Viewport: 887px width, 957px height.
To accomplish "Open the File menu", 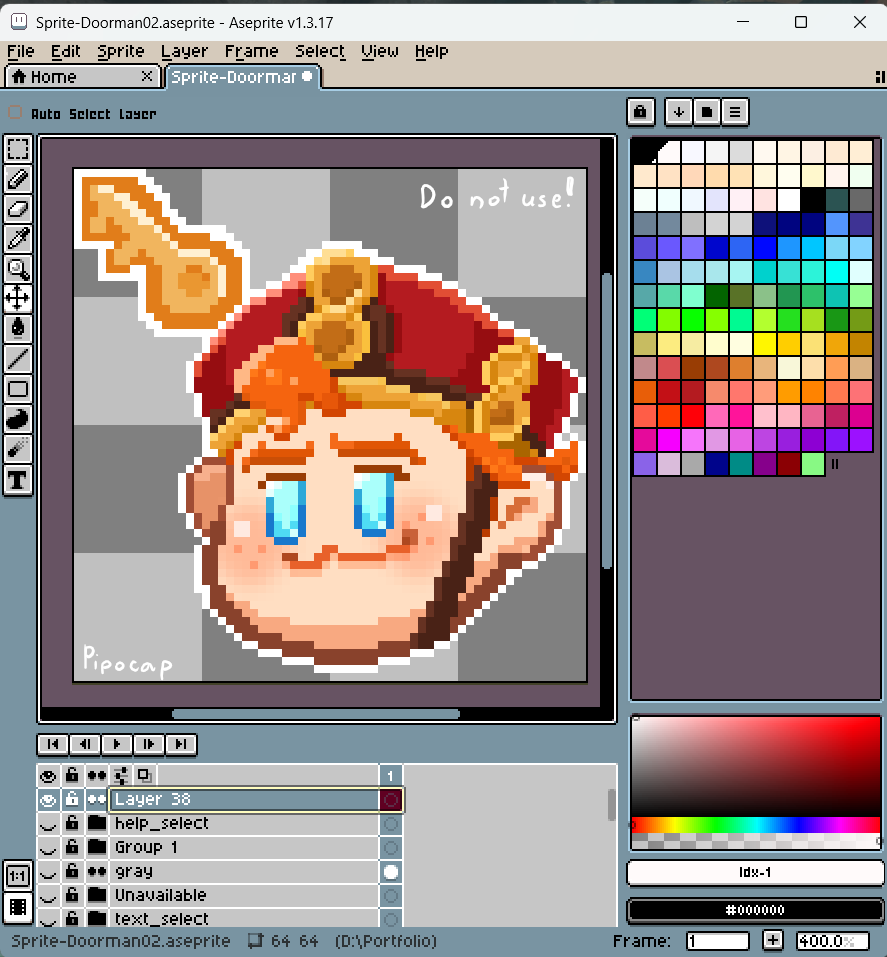I will 21,51.
